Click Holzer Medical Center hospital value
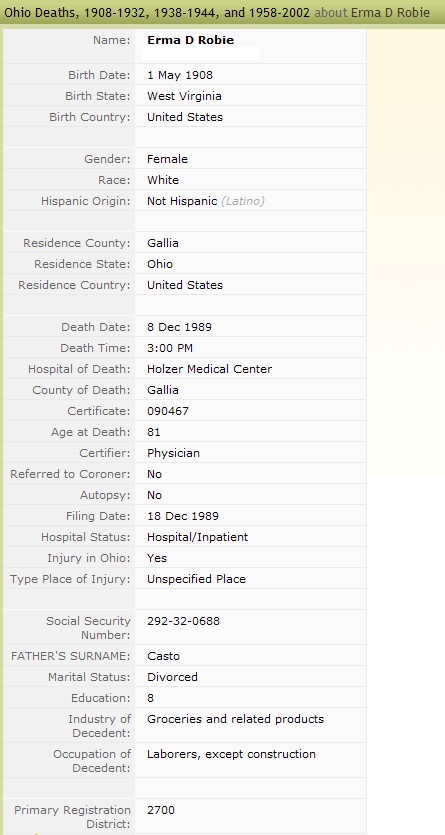Viewport: 445px width, 835px height. [209, 369]
